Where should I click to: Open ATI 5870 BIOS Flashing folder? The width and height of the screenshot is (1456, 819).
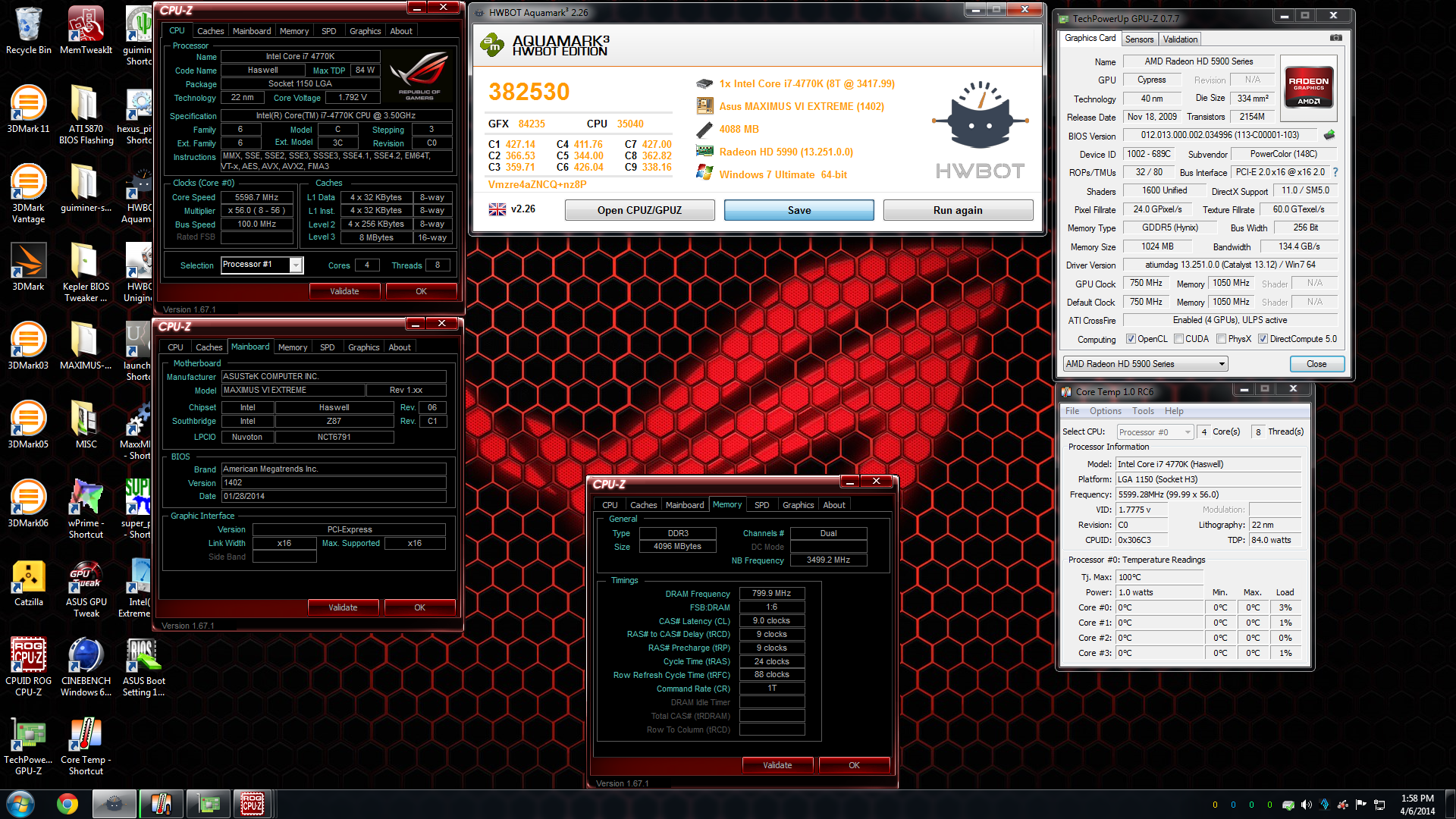[x=86, y=115]
